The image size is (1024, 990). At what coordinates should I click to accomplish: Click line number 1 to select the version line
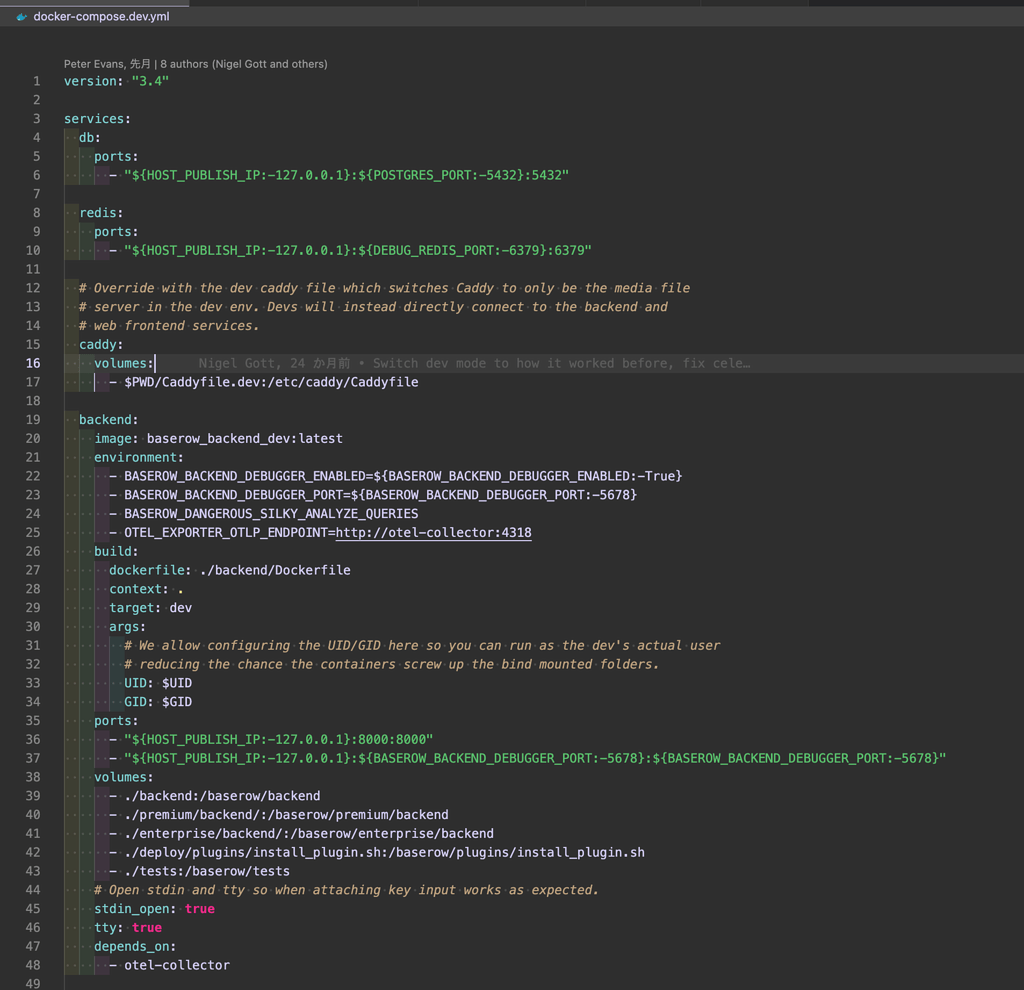(x=36, y=80)
